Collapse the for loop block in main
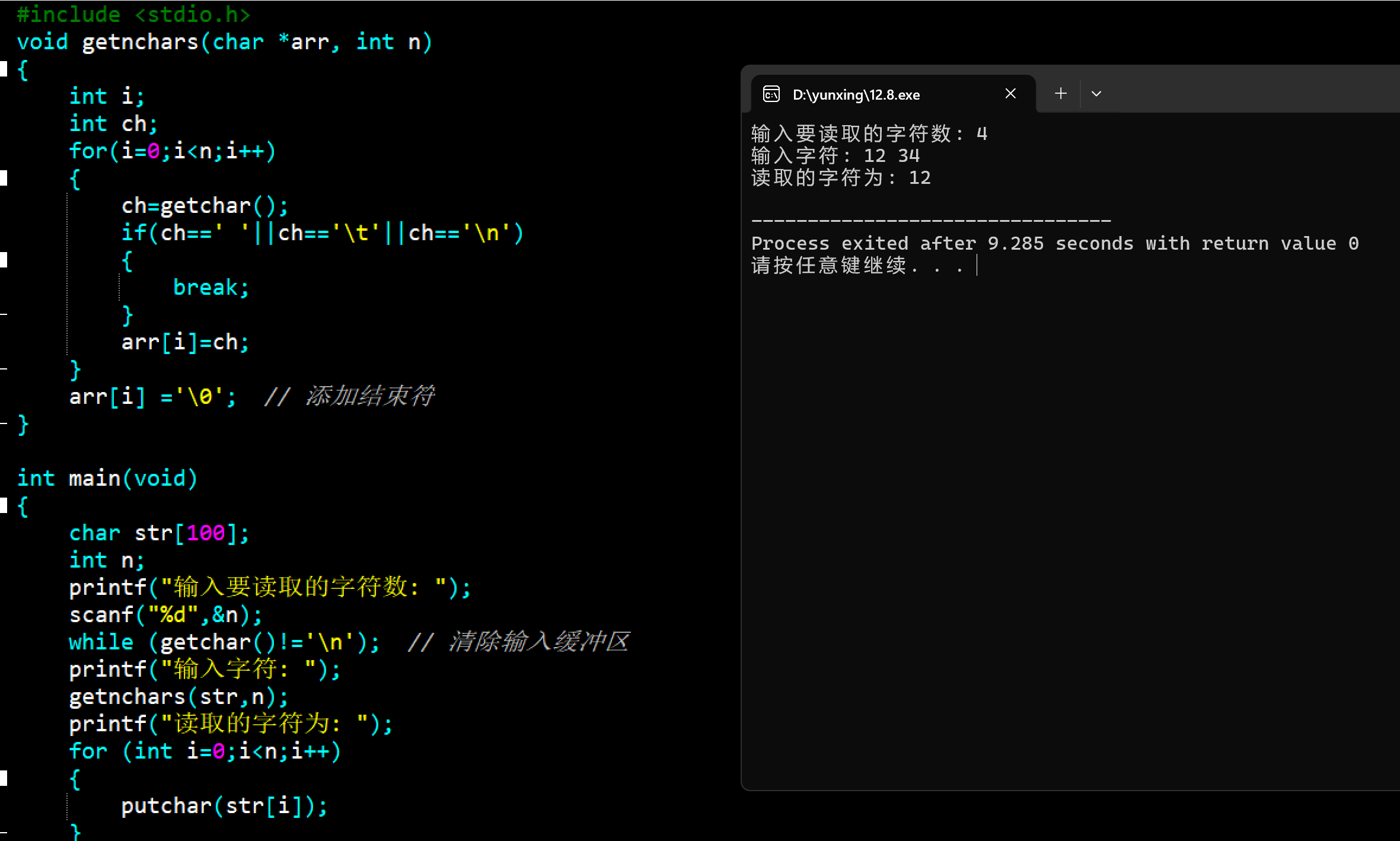This screenshot has width=1400, height=841. pos(4,777)
